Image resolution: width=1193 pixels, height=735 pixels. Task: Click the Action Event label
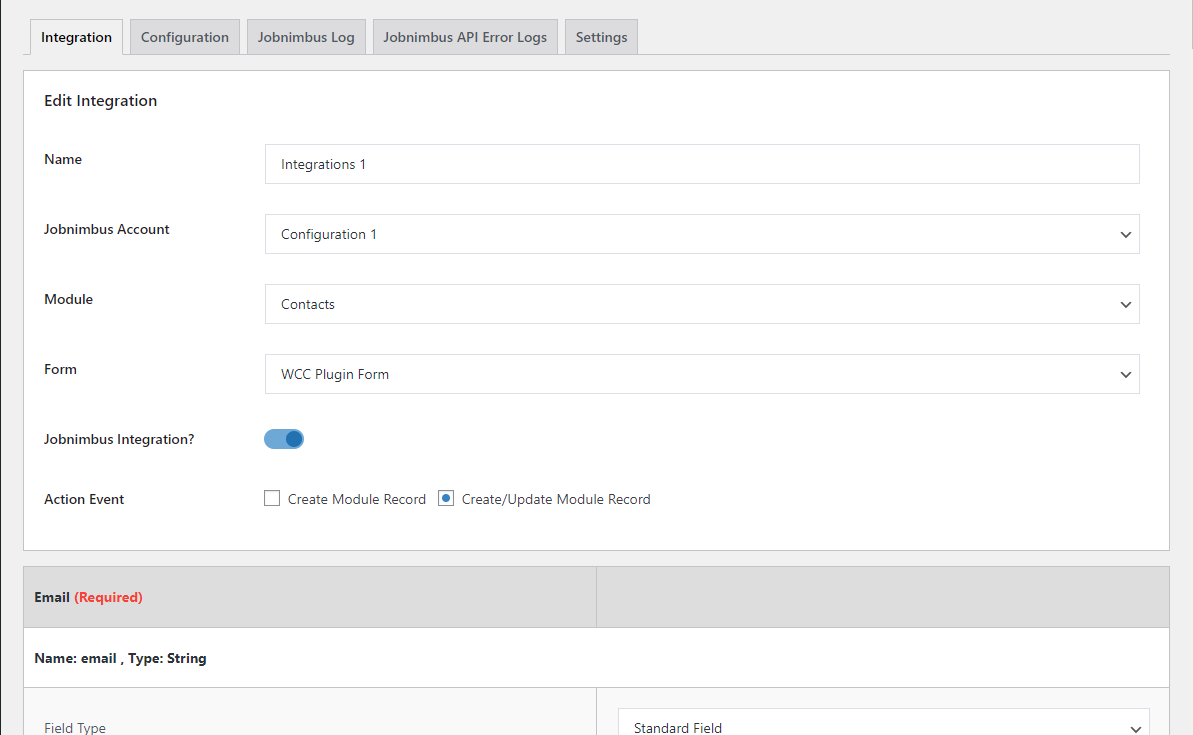pyautogui.click(x=84, y=499)
